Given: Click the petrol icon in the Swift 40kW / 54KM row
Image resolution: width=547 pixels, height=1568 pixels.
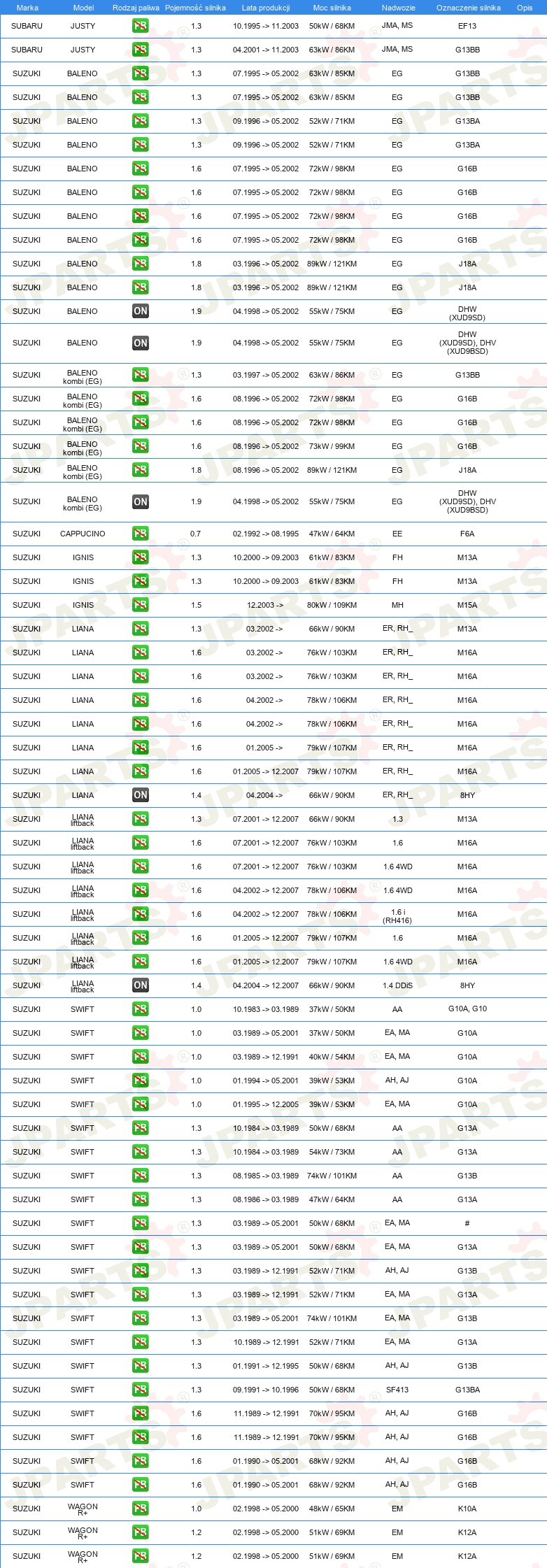Looking at the screenshot, I should (x=141, y=1057).
